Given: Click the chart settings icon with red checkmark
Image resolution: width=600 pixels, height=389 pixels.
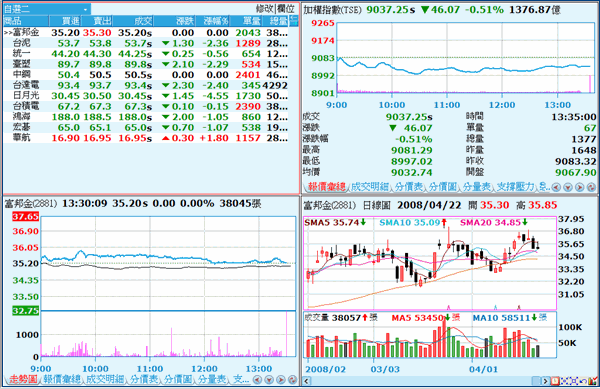Looking at the screenshot, I should (x=592, y=381).
